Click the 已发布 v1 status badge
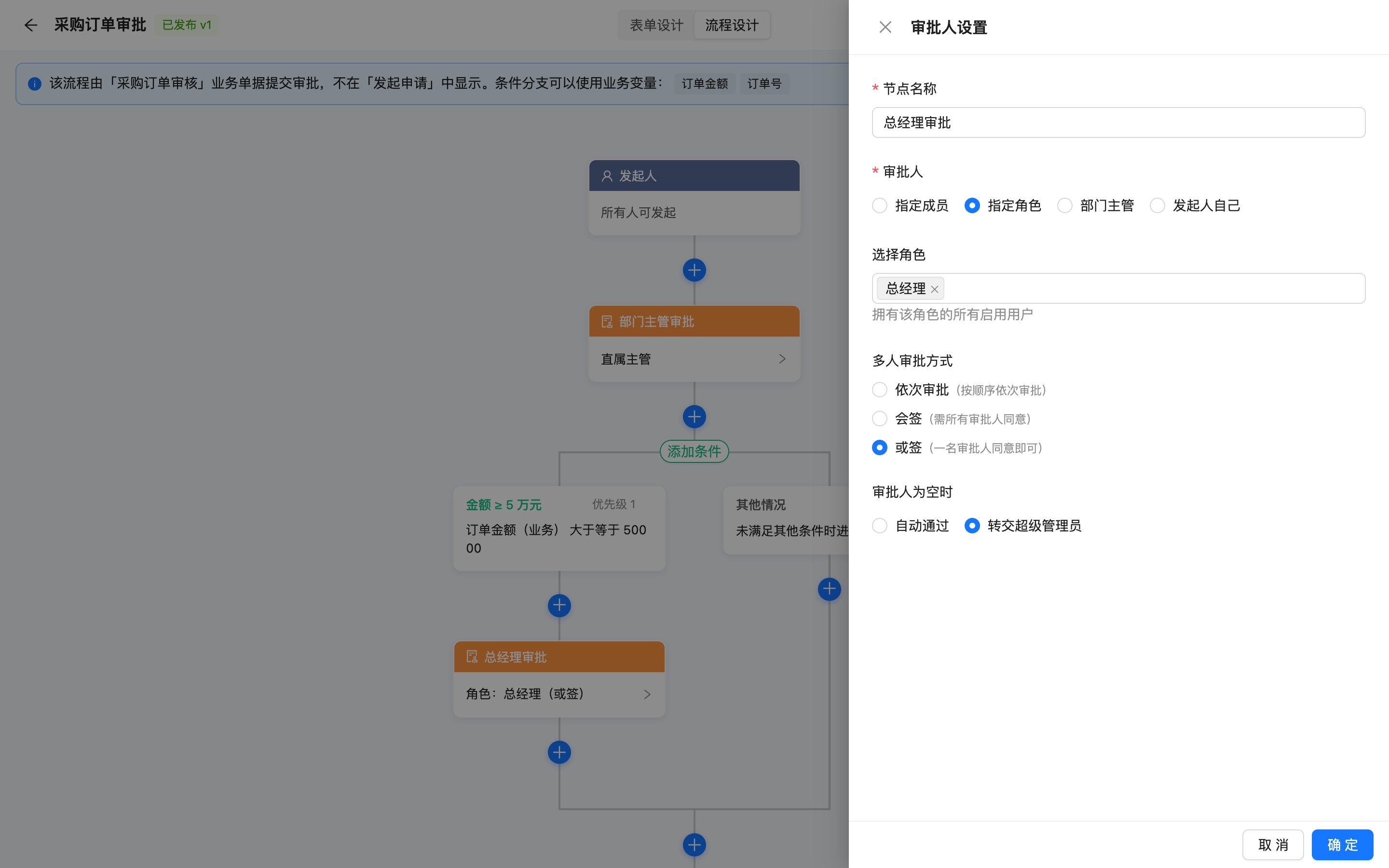This screenshot has width=1389, height=868. (x=187, y=25)
